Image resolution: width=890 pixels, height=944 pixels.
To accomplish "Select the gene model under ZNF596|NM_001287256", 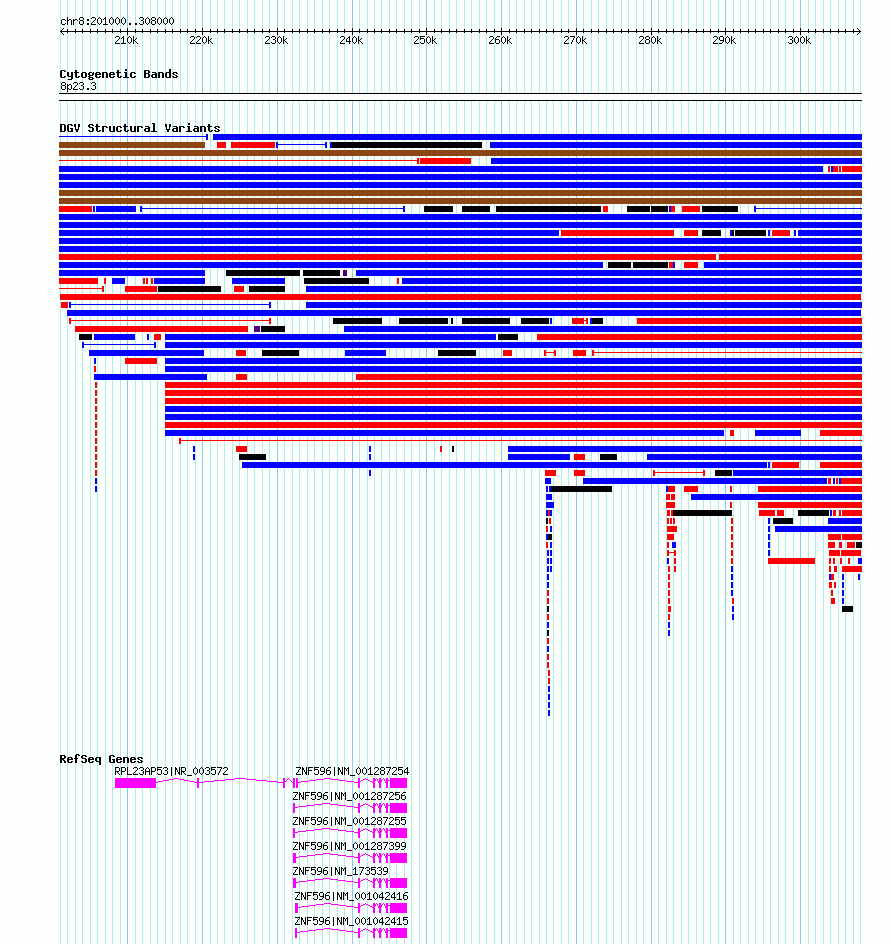I will pyautogui.click(x=350, y=808).
